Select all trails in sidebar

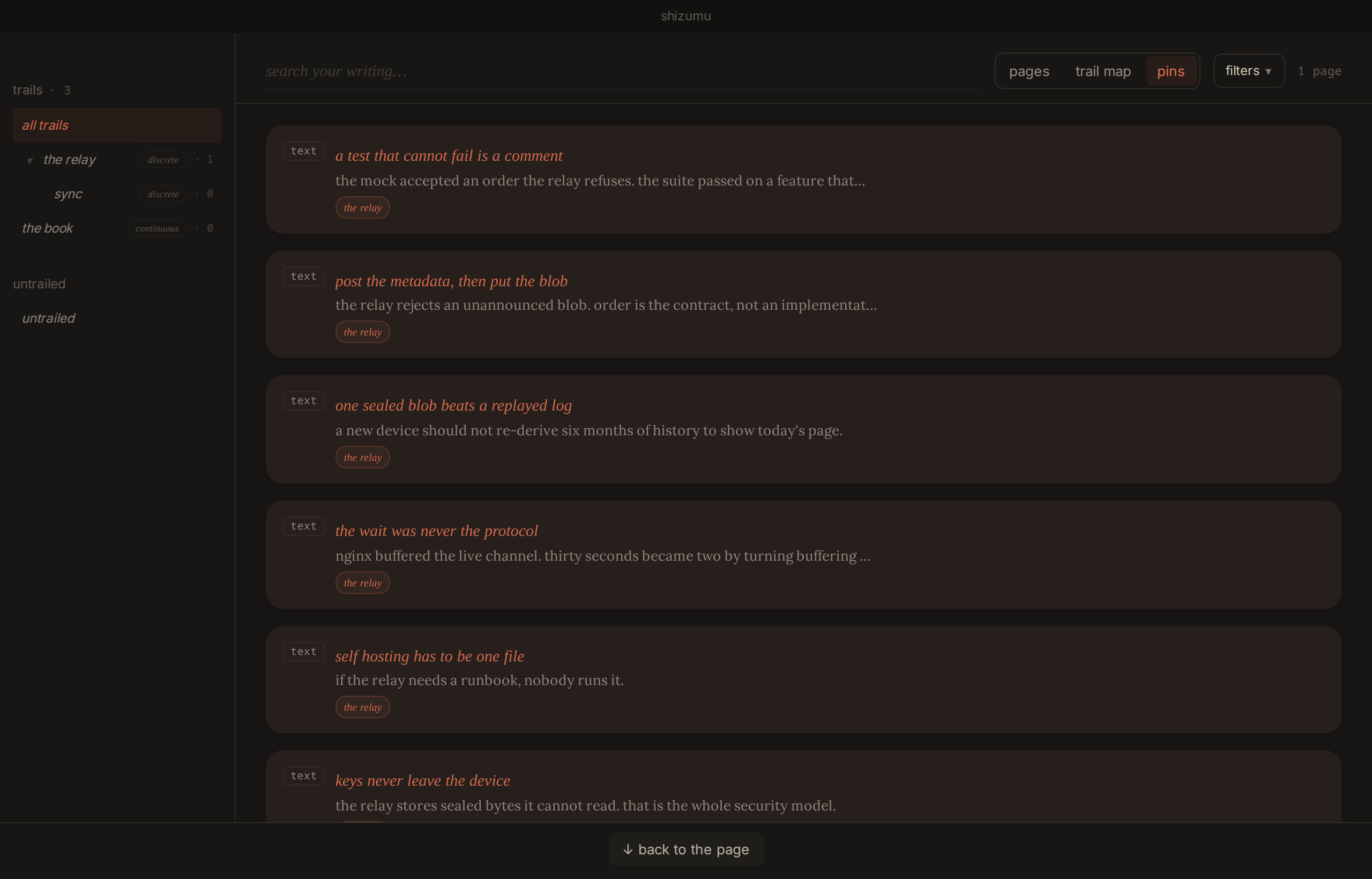click(x=117, y=125)
